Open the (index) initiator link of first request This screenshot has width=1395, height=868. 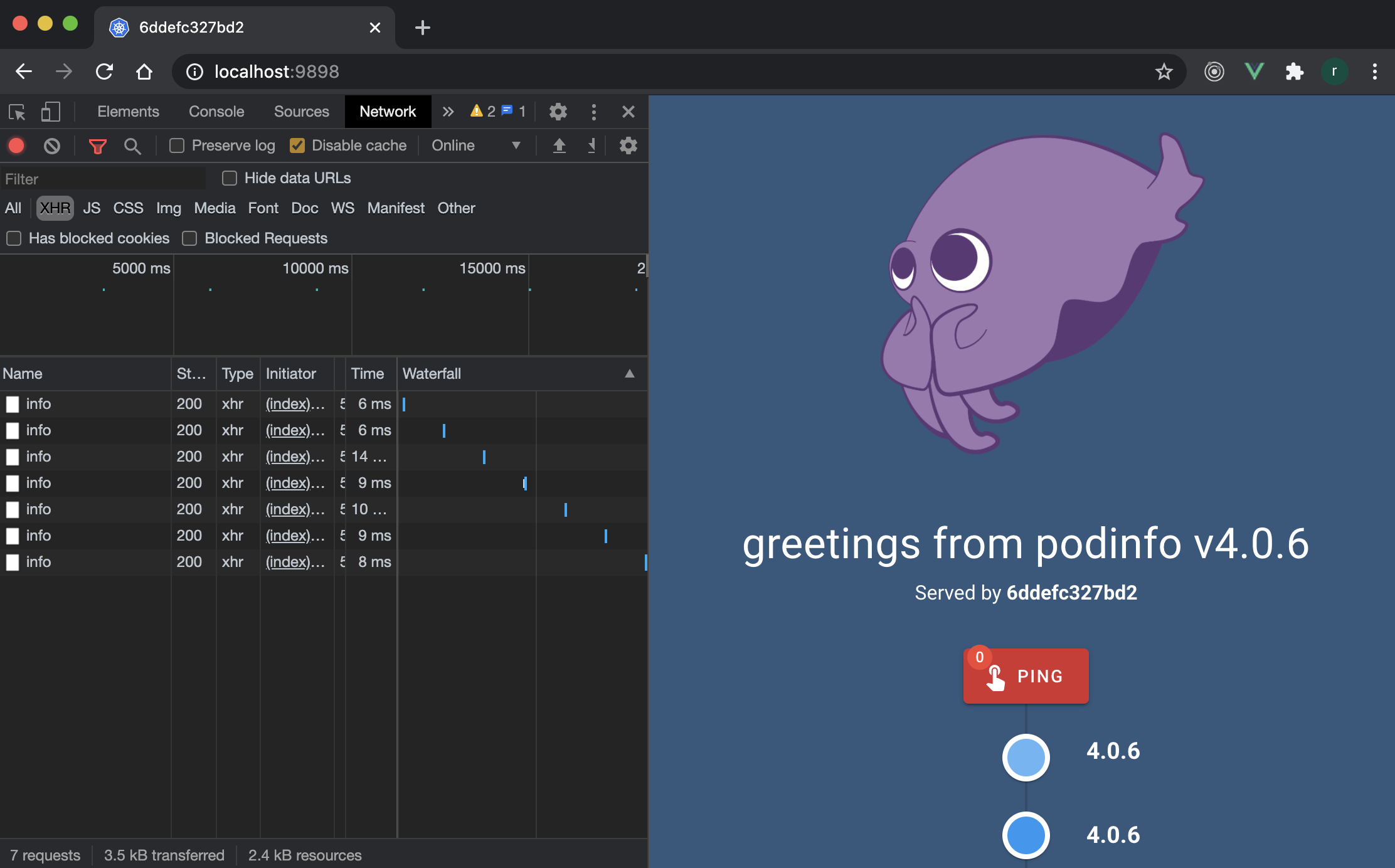pyautogui.click(x=295, y=404)
